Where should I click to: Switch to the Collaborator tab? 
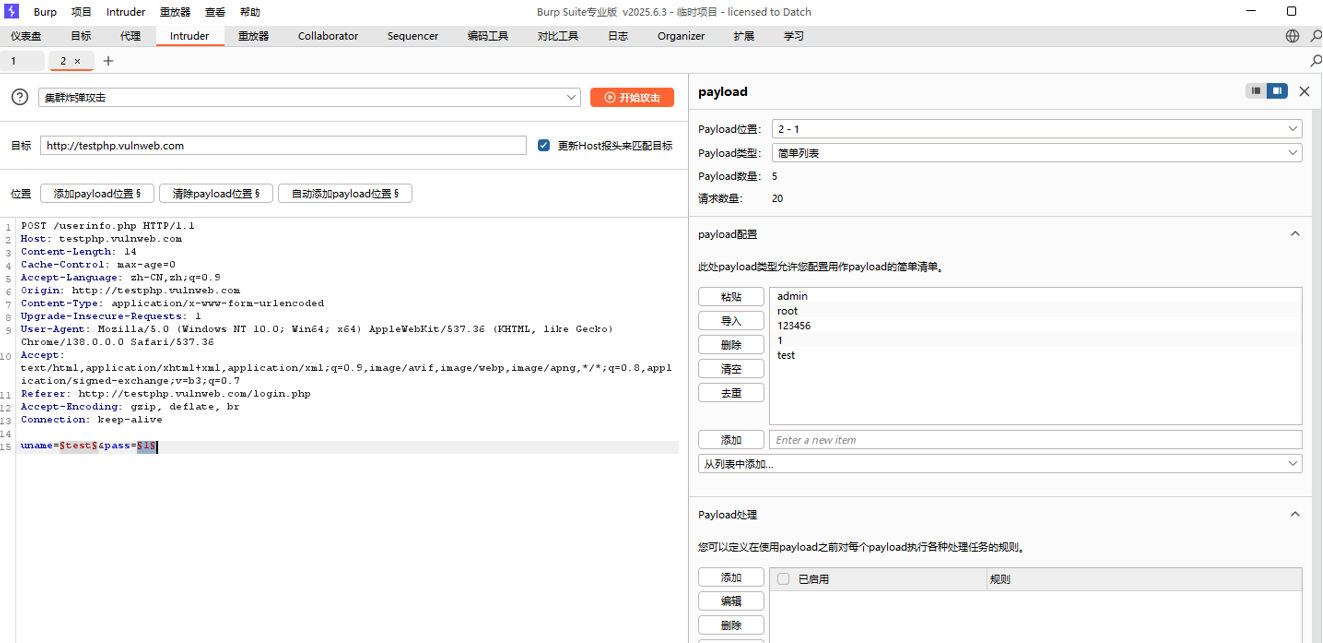[x=328, y=36]
